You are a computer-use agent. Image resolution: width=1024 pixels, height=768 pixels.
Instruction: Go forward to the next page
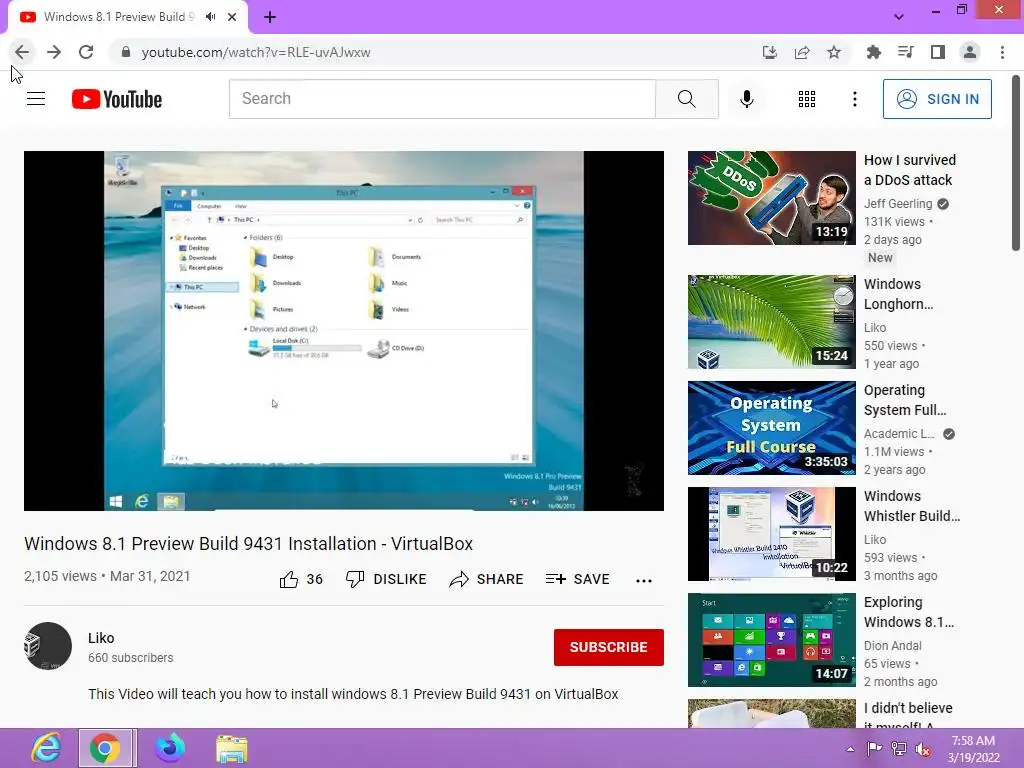[54, 52]
